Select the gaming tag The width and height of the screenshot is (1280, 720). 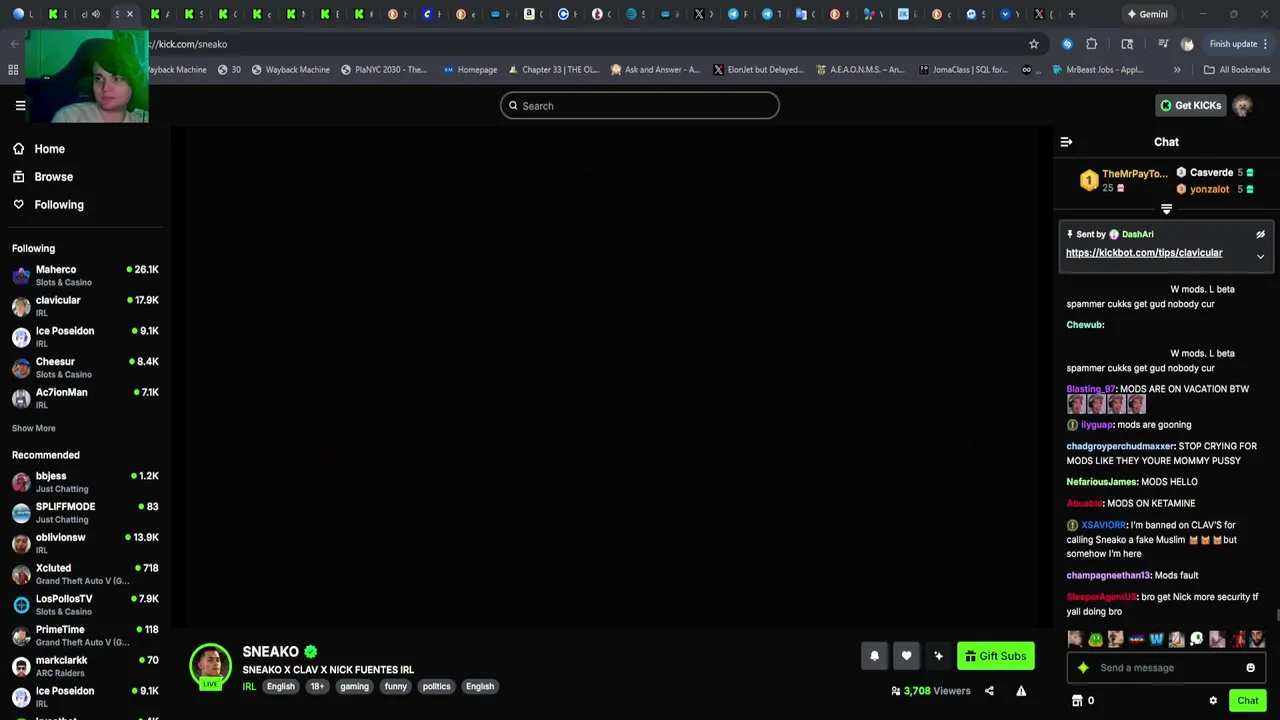(354, 687)
